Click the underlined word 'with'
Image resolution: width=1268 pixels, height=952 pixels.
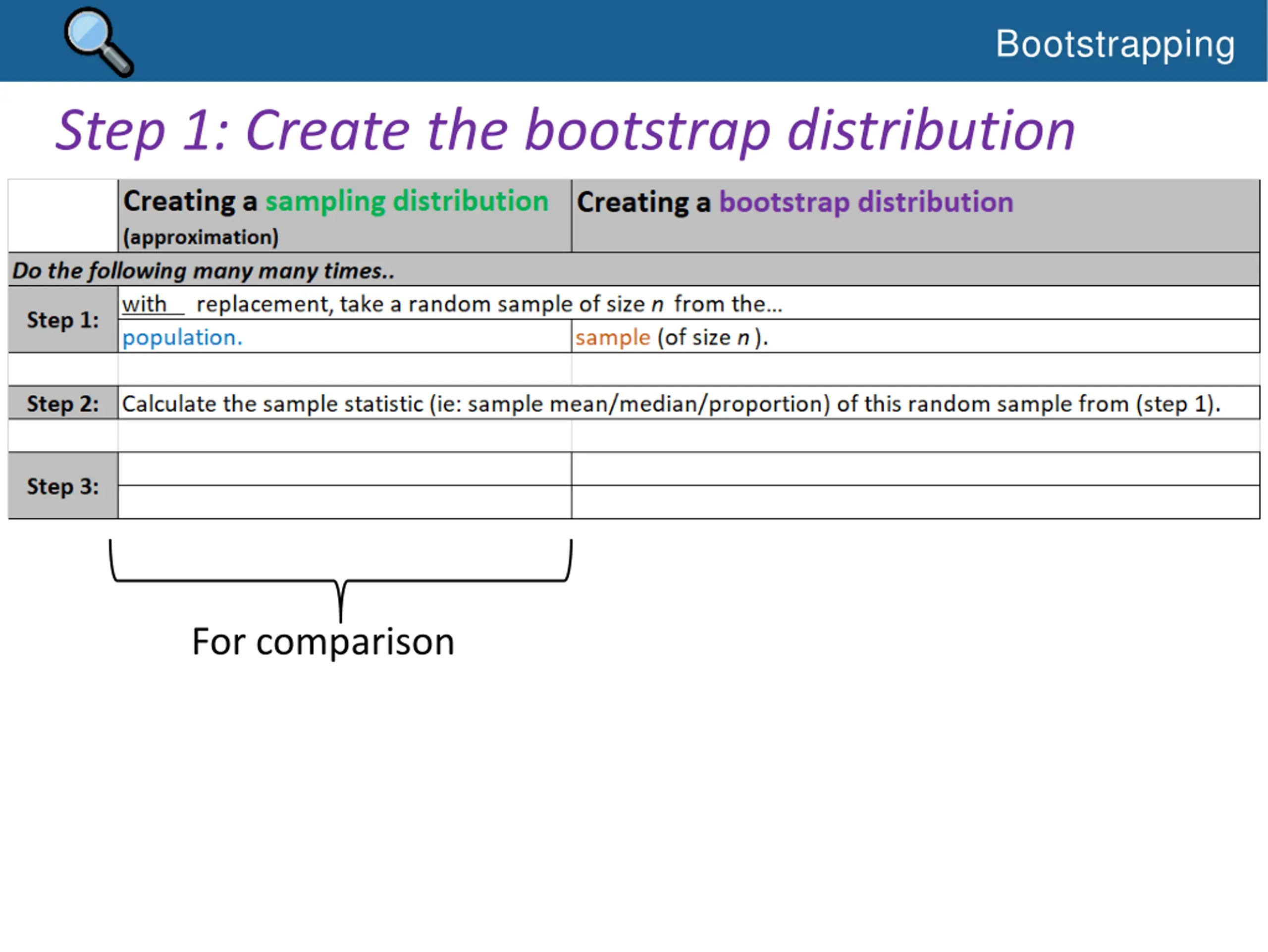pyautogui.click(x=145, y=304)
